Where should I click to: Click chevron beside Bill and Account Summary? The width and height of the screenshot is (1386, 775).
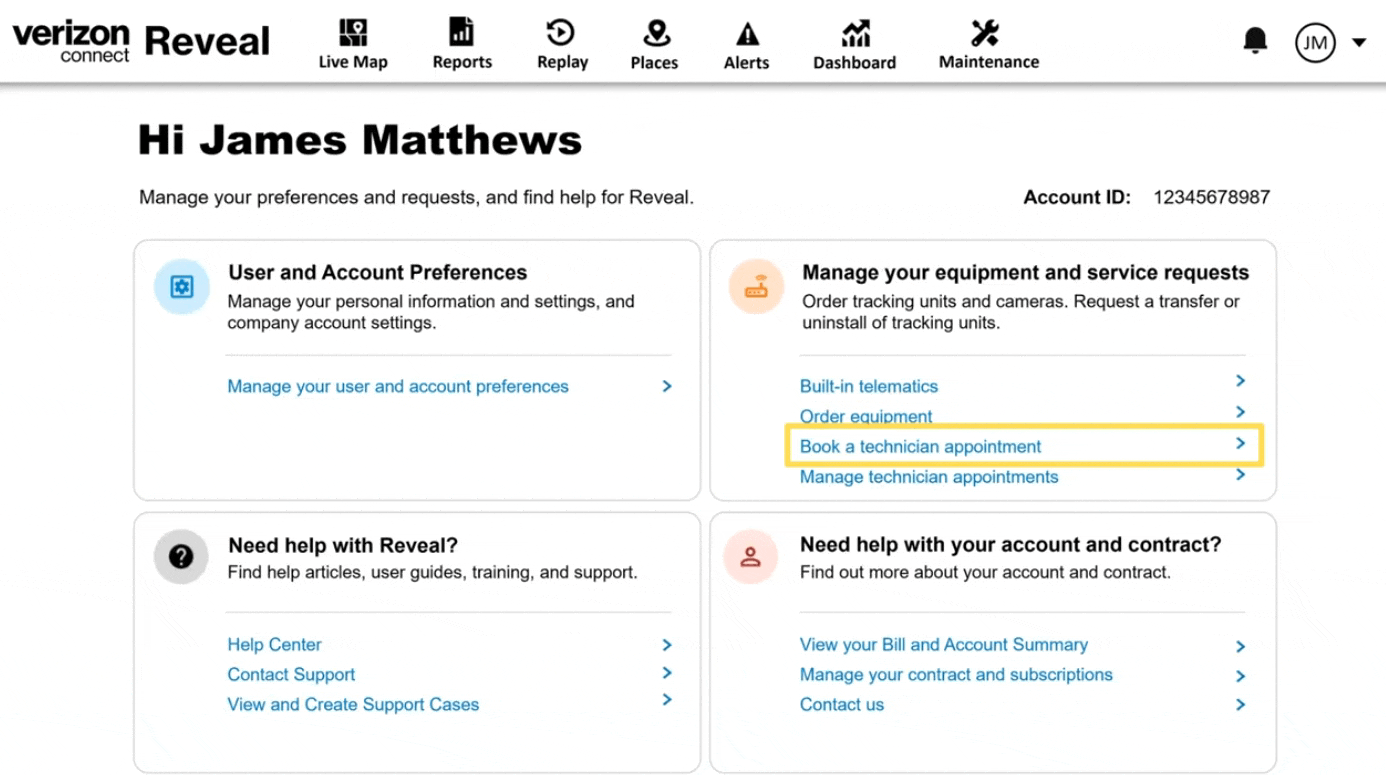1240,647
